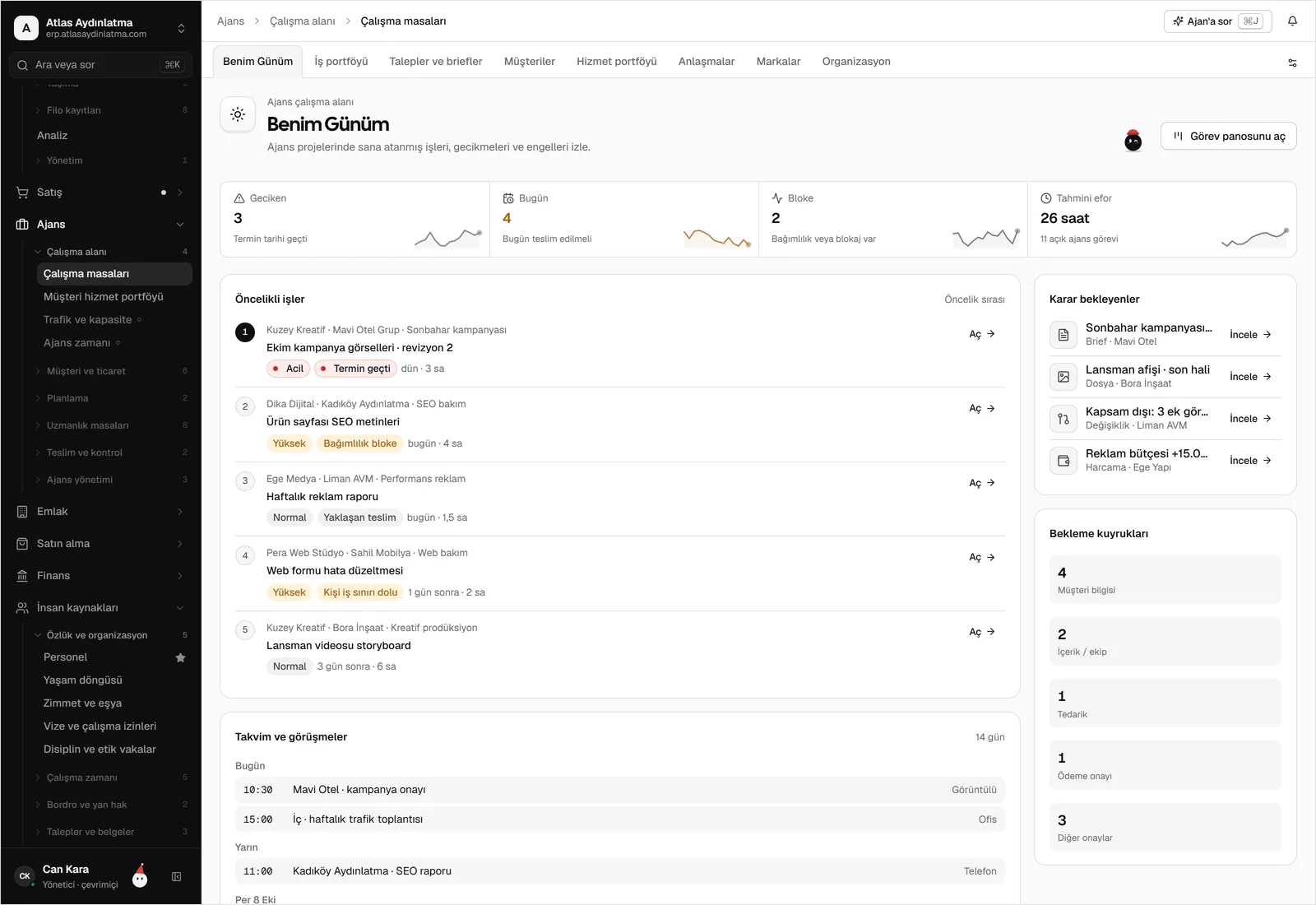Image resolution: width=1316 pixels, height=905 pixels.
Task: Open the Müşteriler tab
Action: 530,62
